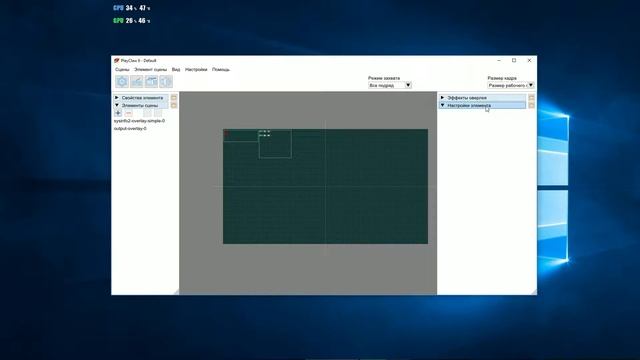Click small icon beside Элементы сцены header
Screen dimensions: 640x360
coord(174,105)
